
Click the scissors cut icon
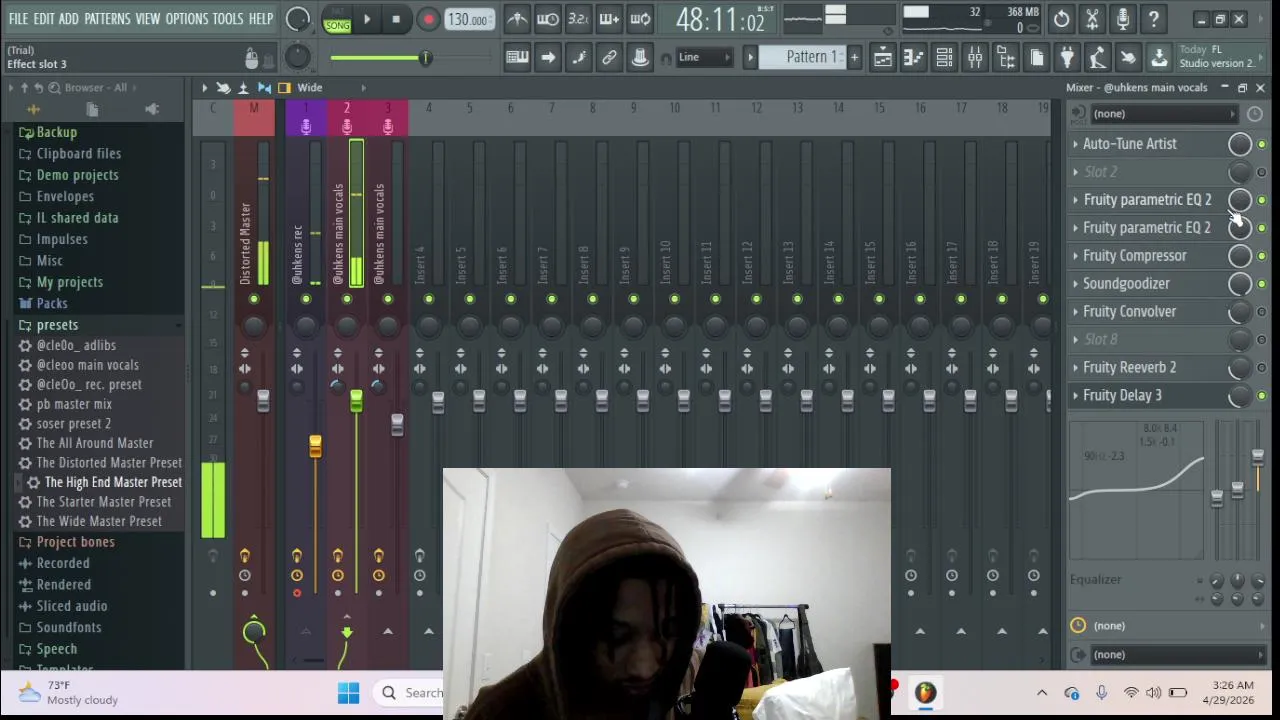coord(1093,19)
